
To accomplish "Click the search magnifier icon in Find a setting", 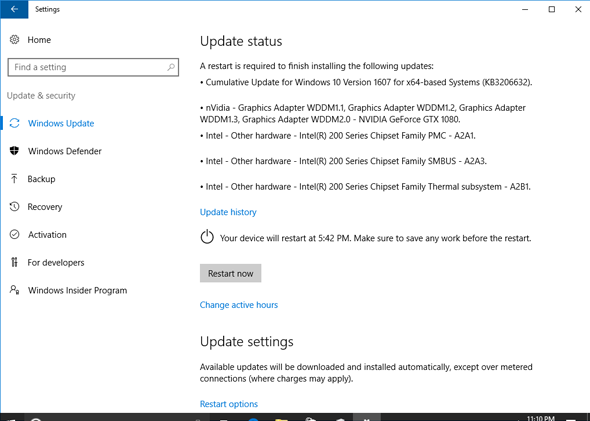I will coord(171,67).
